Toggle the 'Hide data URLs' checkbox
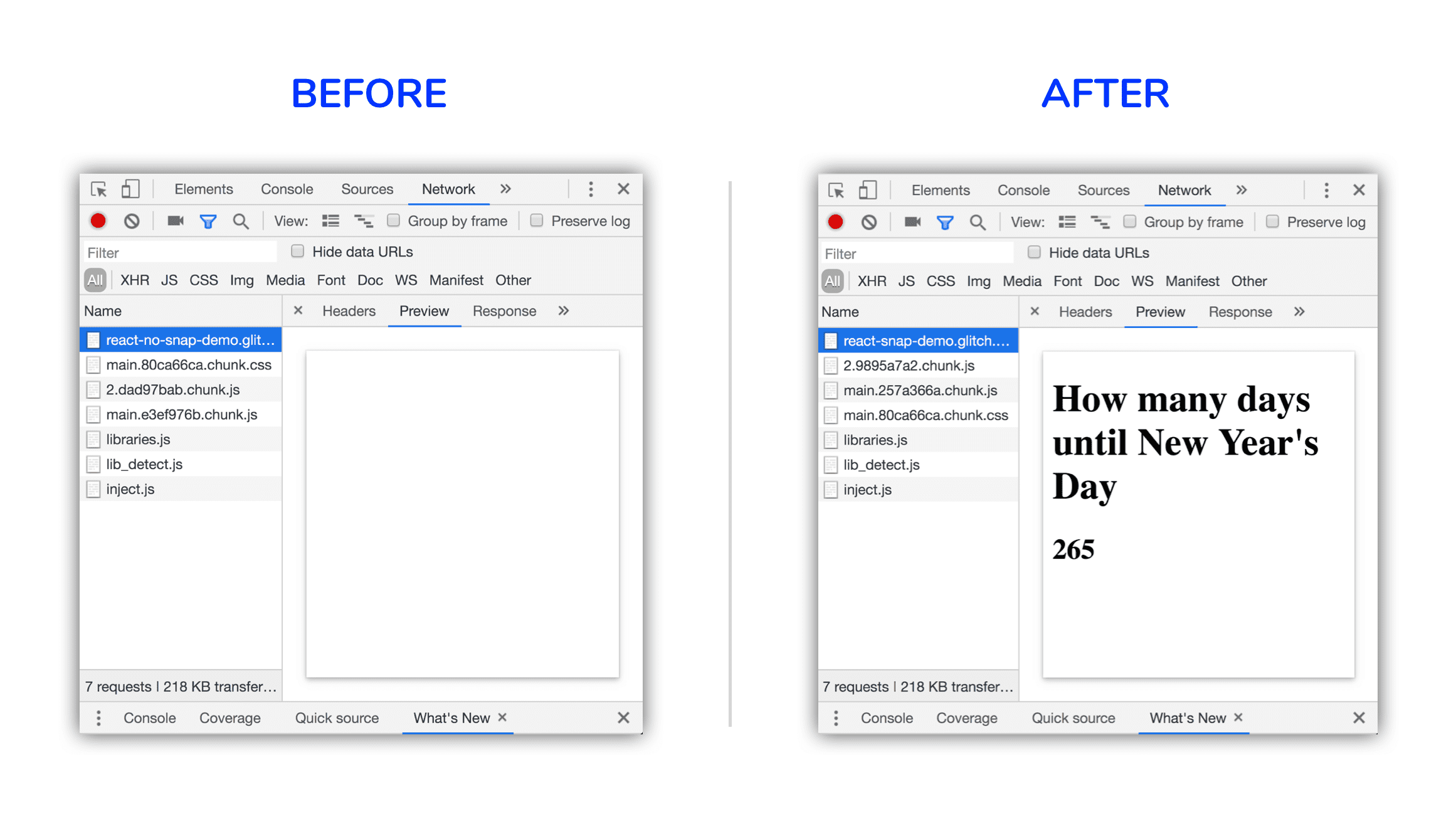 pos(294,252)
